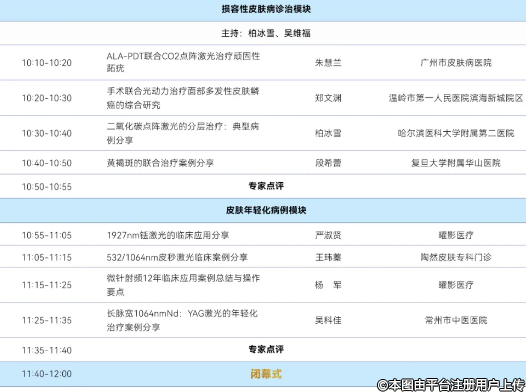Screen dimensions: 526x392
Task: Open the ALA-PDT联合CO2点阵激光 talk title
Action: pyautogui.click(x=183, y=62)
